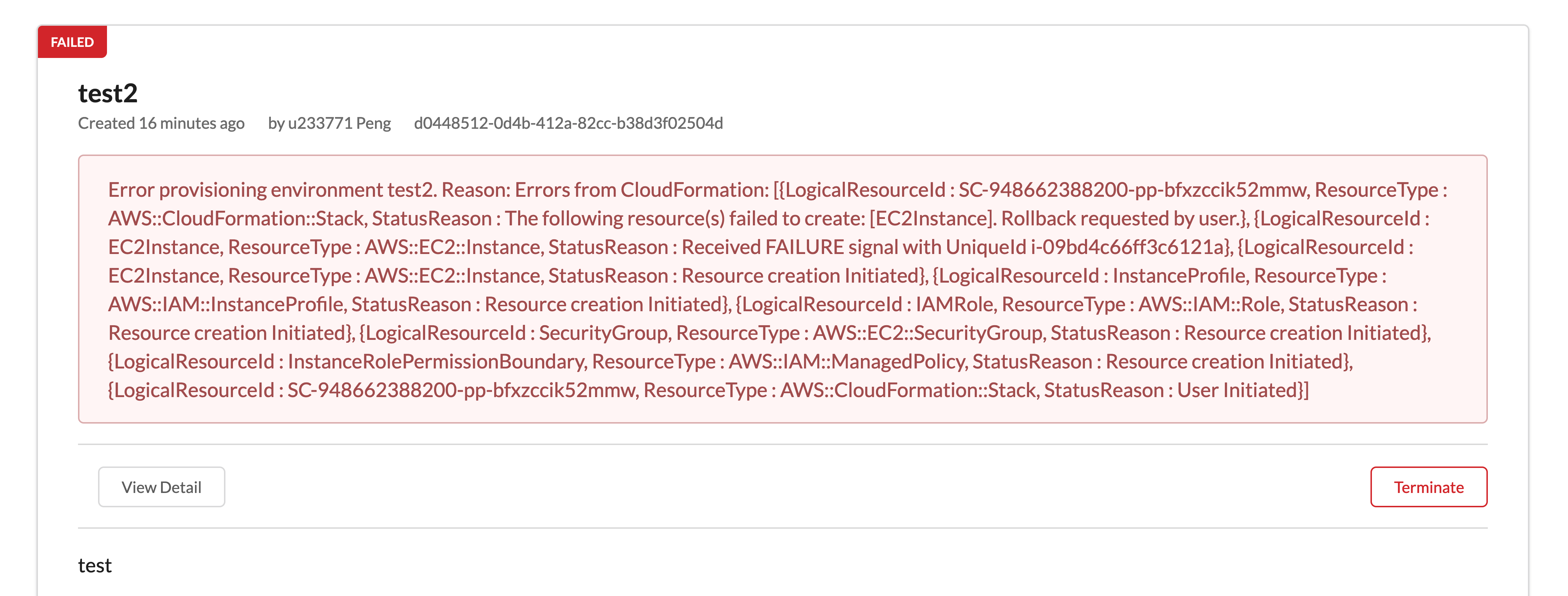The height and width of the screenshot is (596, 1568).
Task: Click the FAILED status badge
Action: click(x=72, y=41)
